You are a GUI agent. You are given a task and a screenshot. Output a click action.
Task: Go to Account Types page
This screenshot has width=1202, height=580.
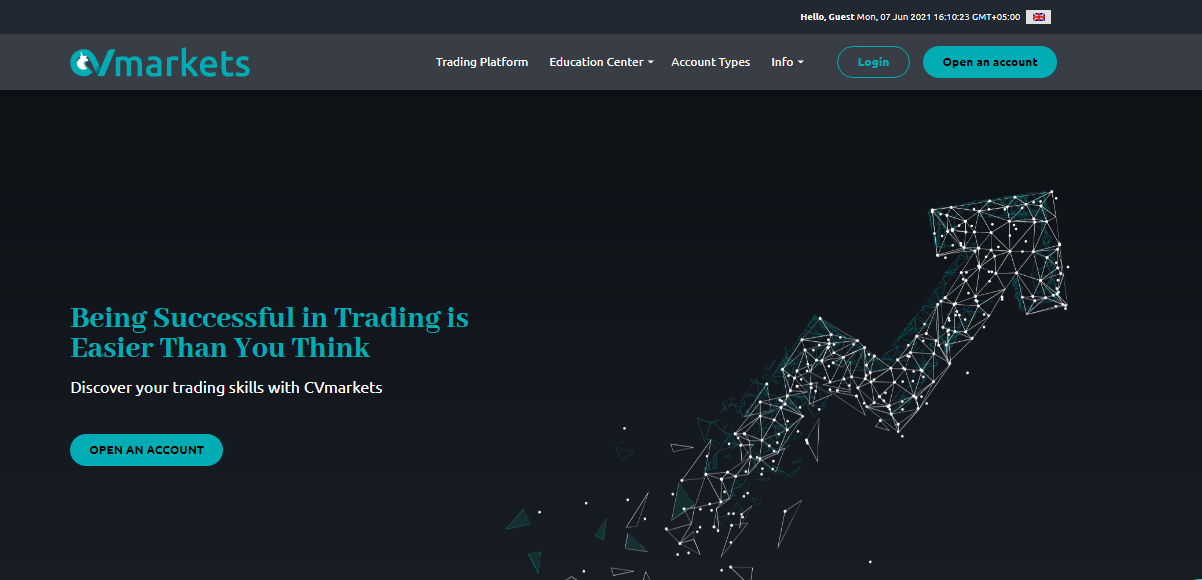pyautogui.click(x=711, y=62)
